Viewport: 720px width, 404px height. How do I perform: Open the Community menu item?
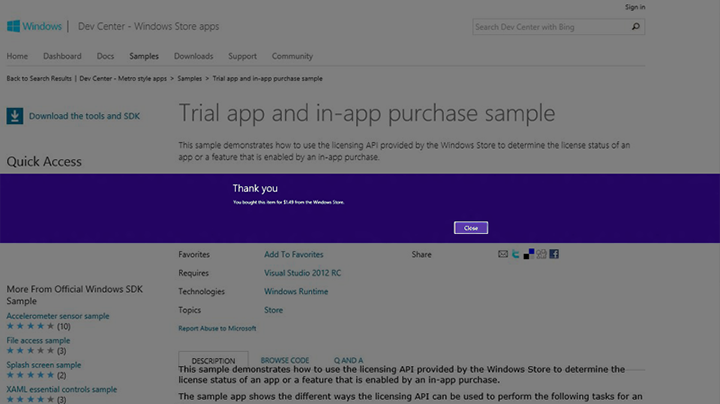292,56
